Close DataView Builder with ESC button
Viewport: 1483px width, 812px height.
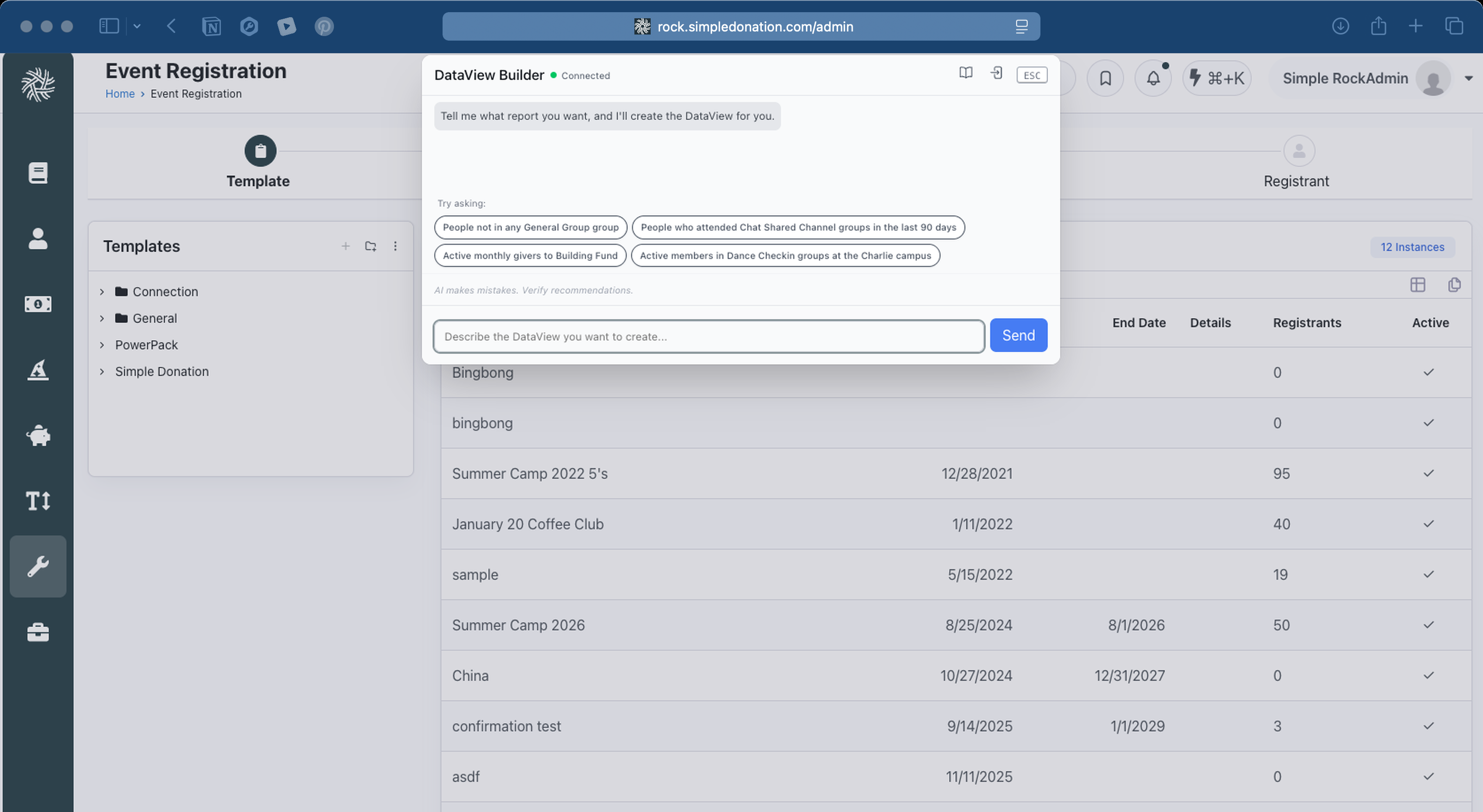click(1032, 76)
